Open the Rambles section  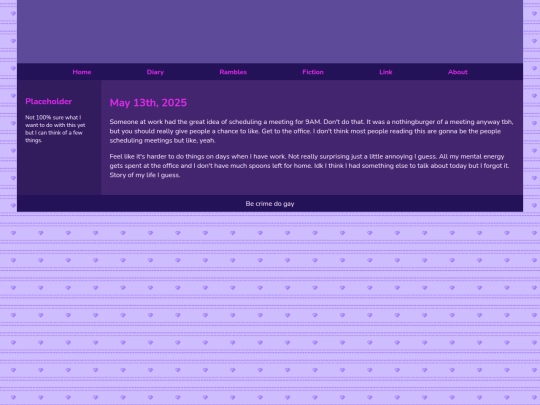pyautogui.click(x=233, y=72)
